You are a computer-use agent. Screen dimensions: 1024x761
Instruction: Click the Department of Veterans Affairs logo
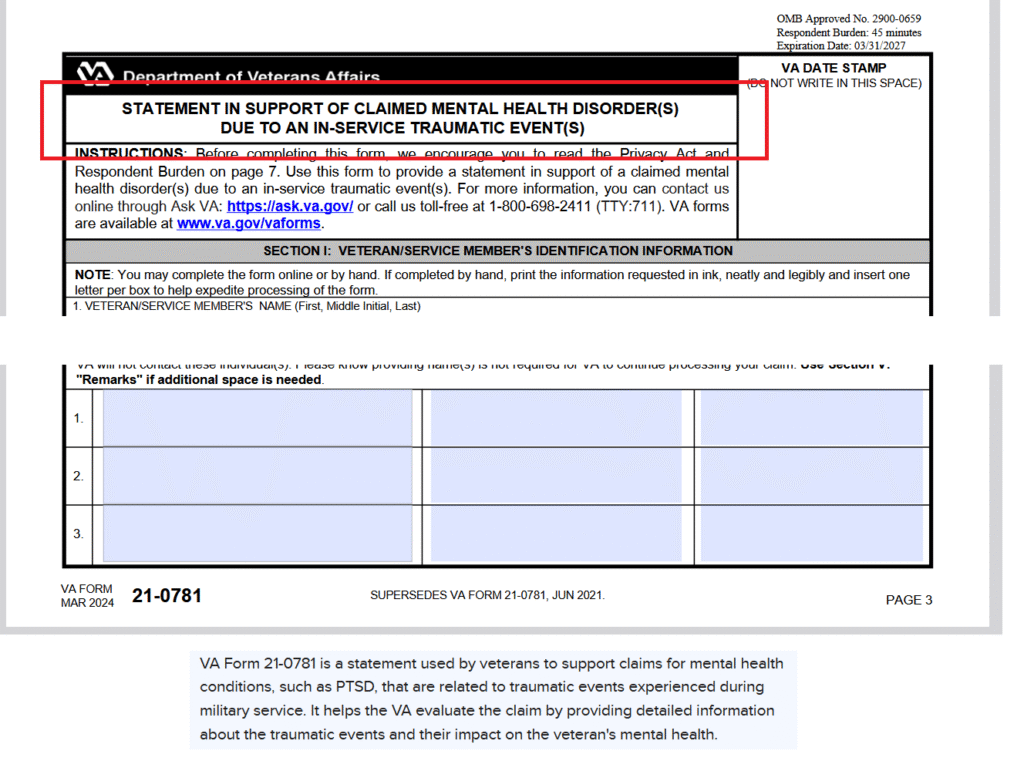[x=96, y=74]
